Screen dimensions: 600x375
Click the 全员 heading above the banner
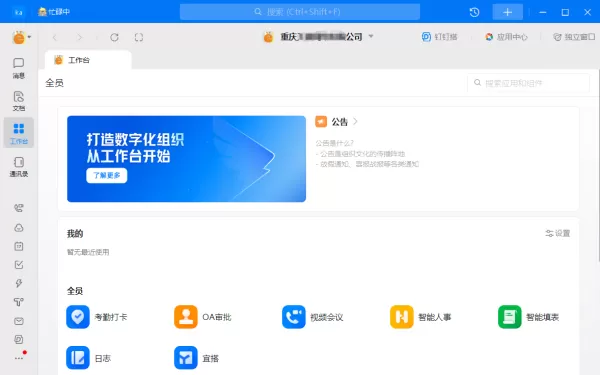(54, 83)
